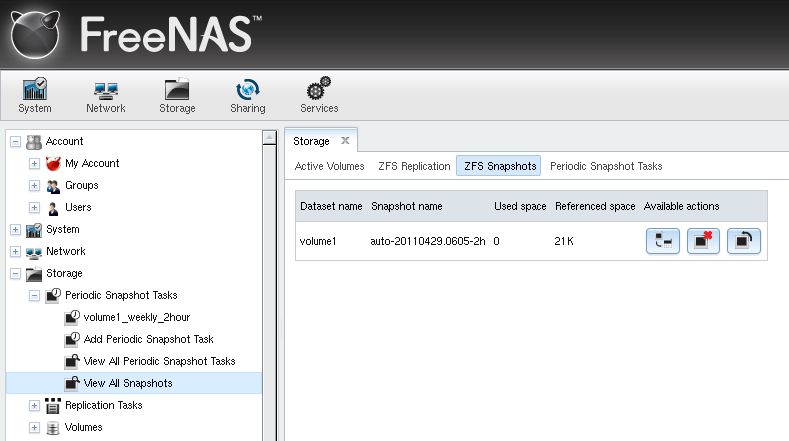Click the FreeNAS logo
Viewport: 789px width, 441px height.
(136, 34)
